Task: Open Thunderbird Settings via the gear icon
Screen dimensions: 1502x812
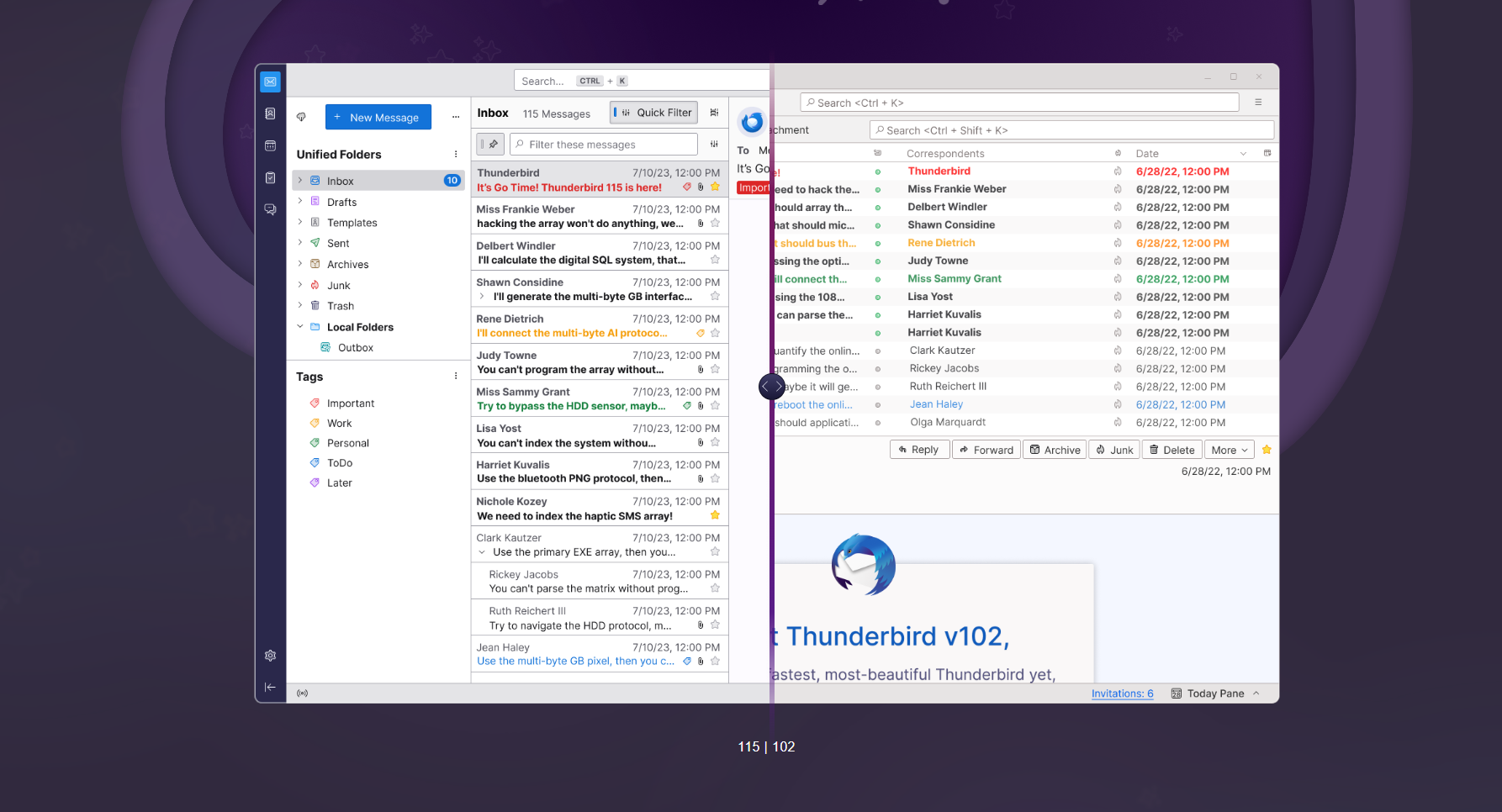Action: coord(270,655)
